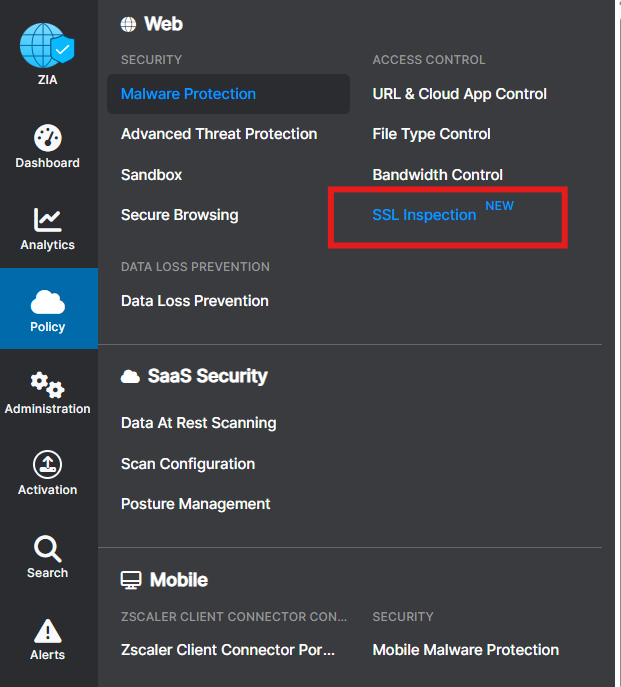Open Bandwidth Control settings
621x687 pixels.
[x=437, y=175]
